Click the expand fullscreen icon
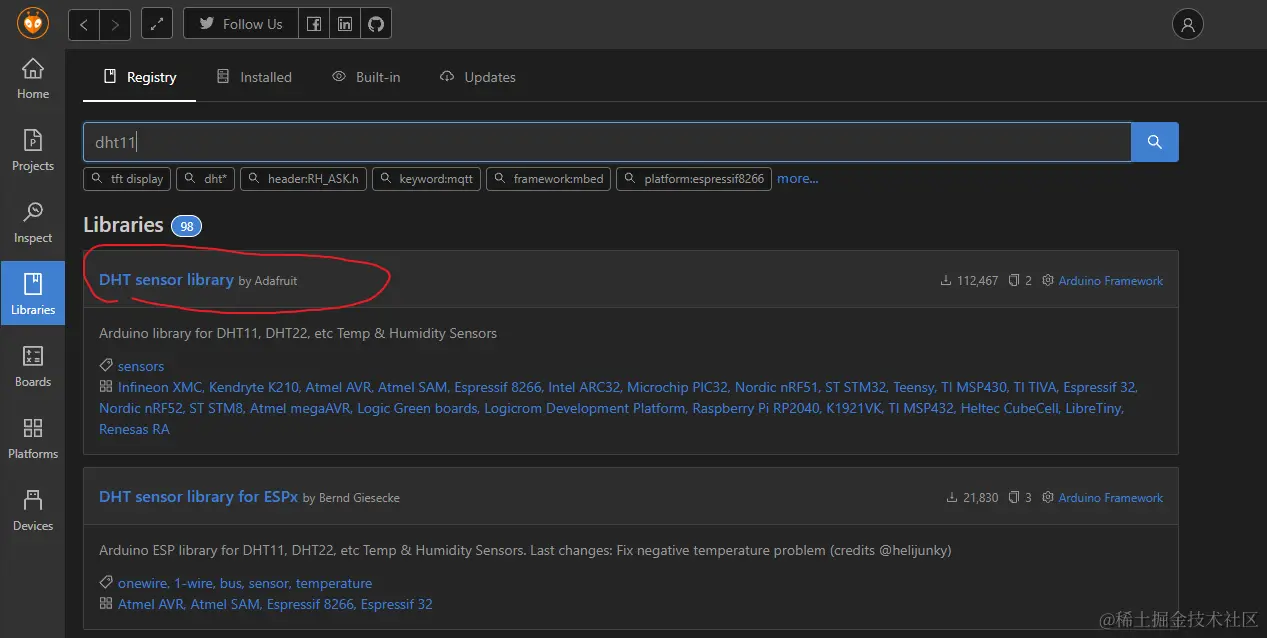The width and height of the screenshot is (1267, 638). coord(157,24)
